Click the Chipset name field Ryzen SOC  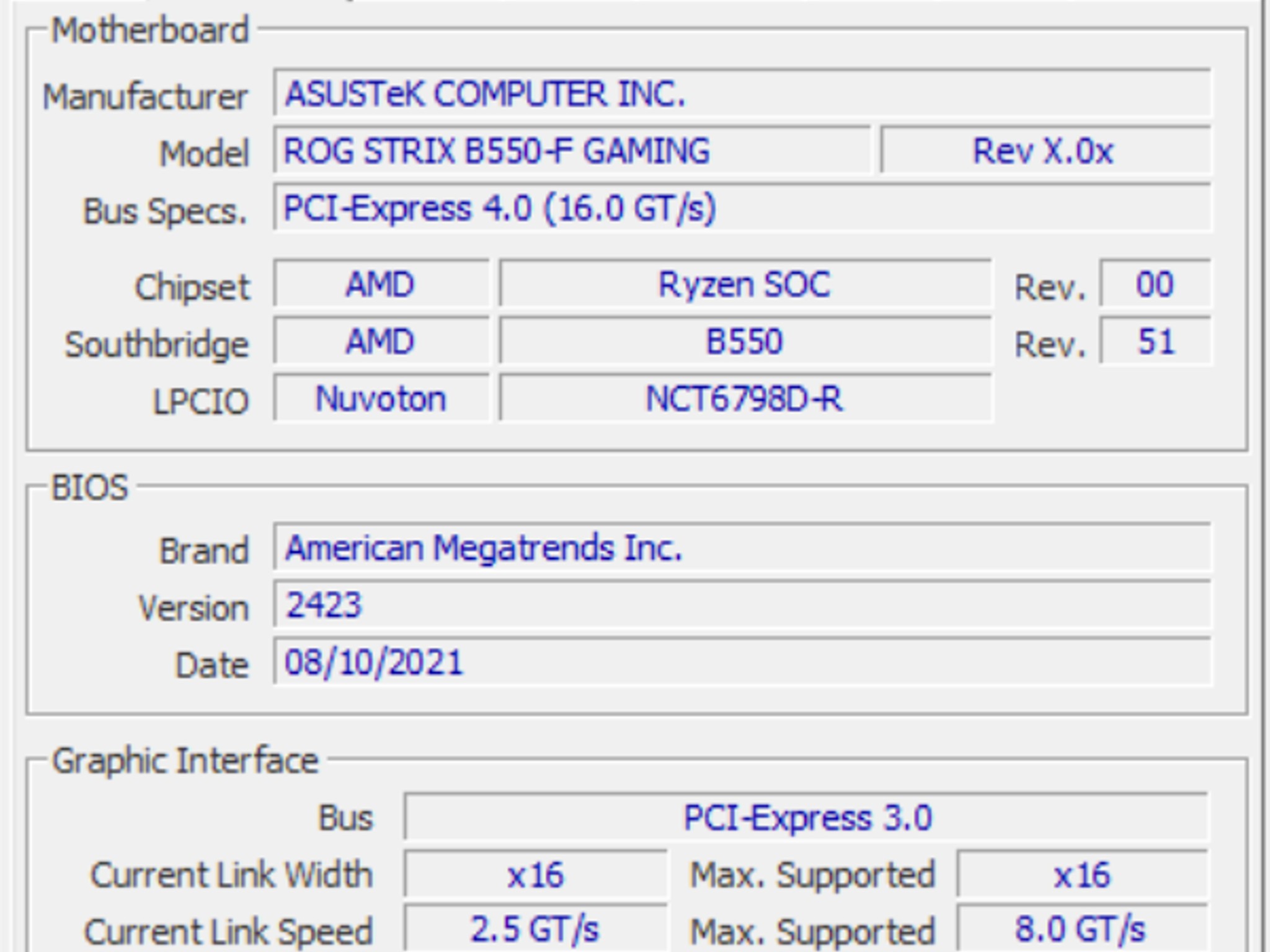[744, 284]
